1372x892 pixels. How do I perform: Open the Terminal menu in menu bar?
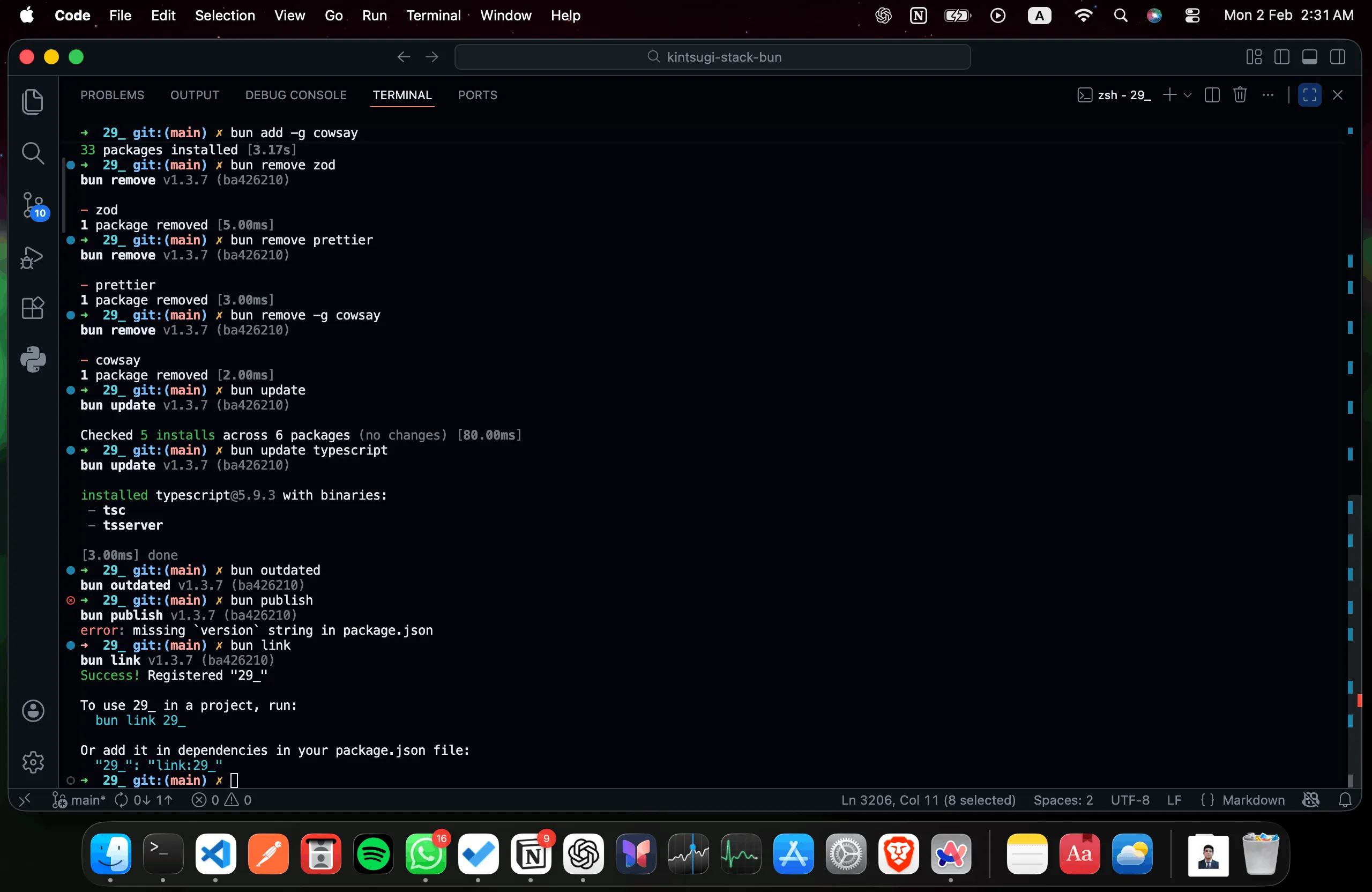point(433,16)
